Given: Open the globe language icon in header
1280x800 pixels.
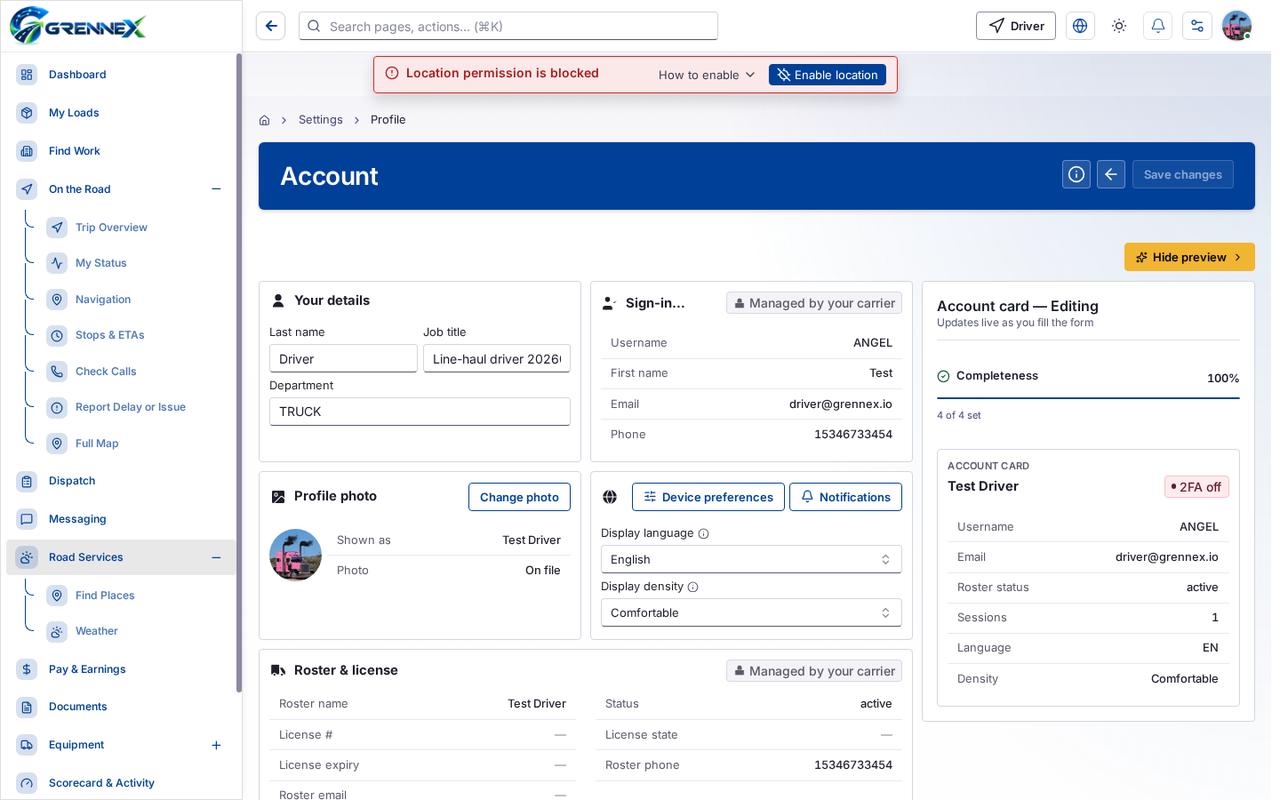Looking at the screenshot, I should tap(1080, 26).
